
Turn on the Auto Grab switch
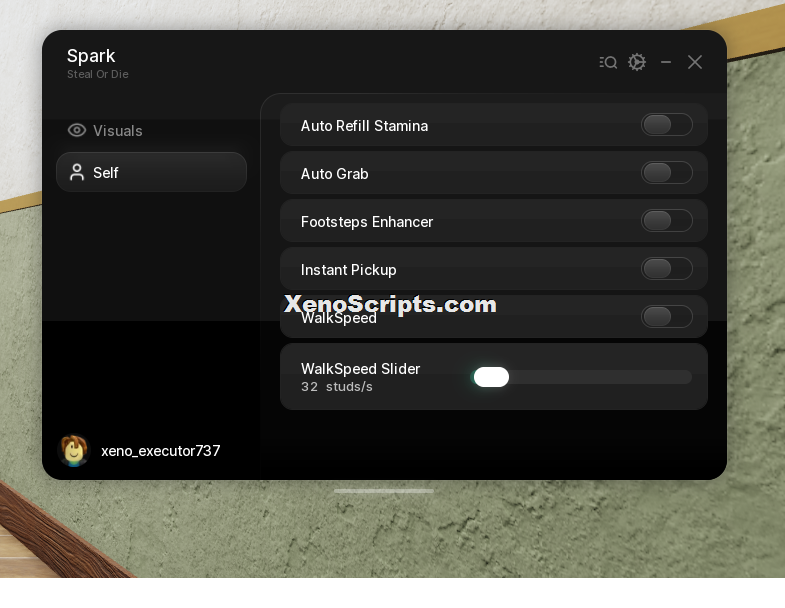(x=666, y=173)
